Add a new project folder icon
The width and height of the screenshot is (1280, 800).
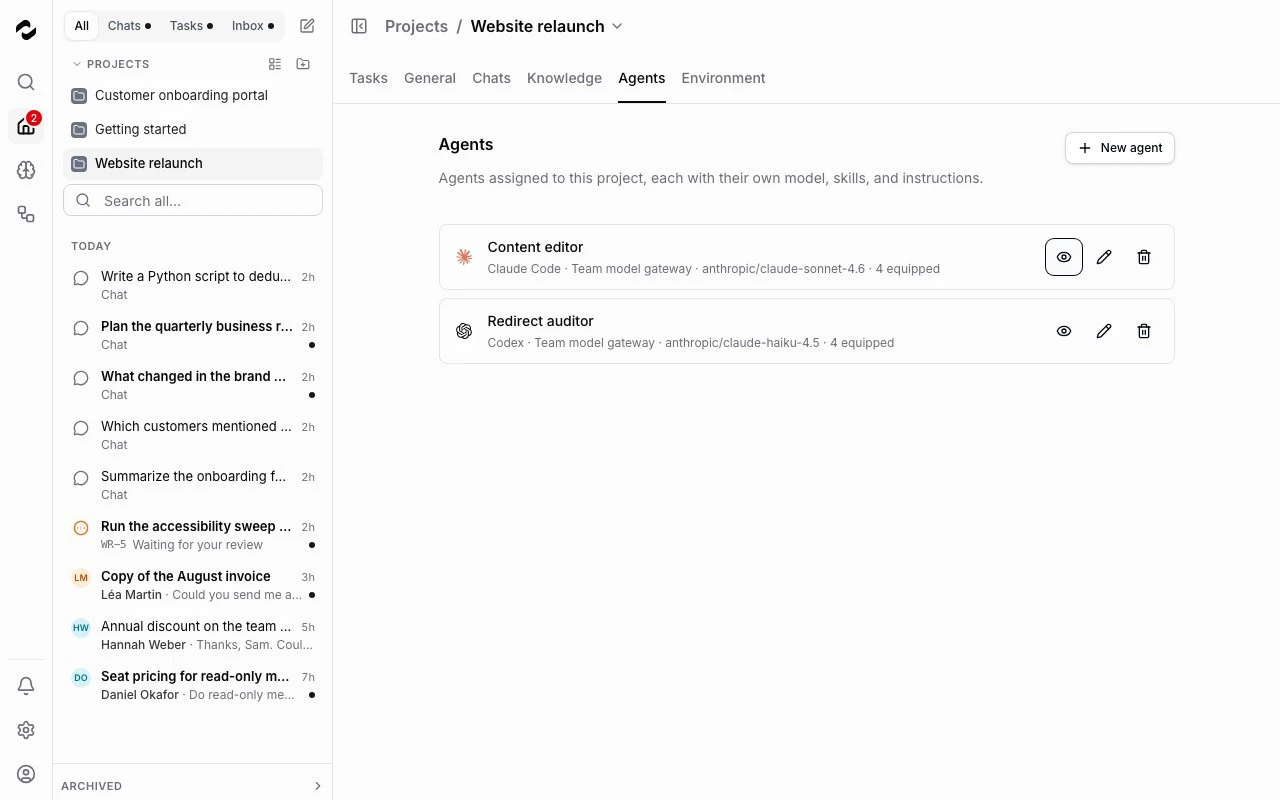303,64
